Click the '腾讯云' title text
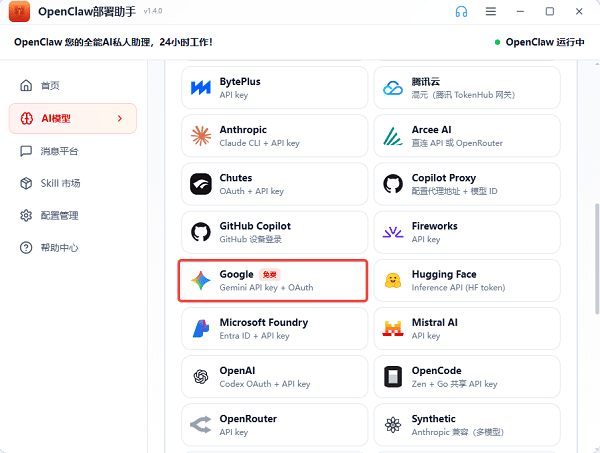600x453 pixels. click(x=426, y=81)
